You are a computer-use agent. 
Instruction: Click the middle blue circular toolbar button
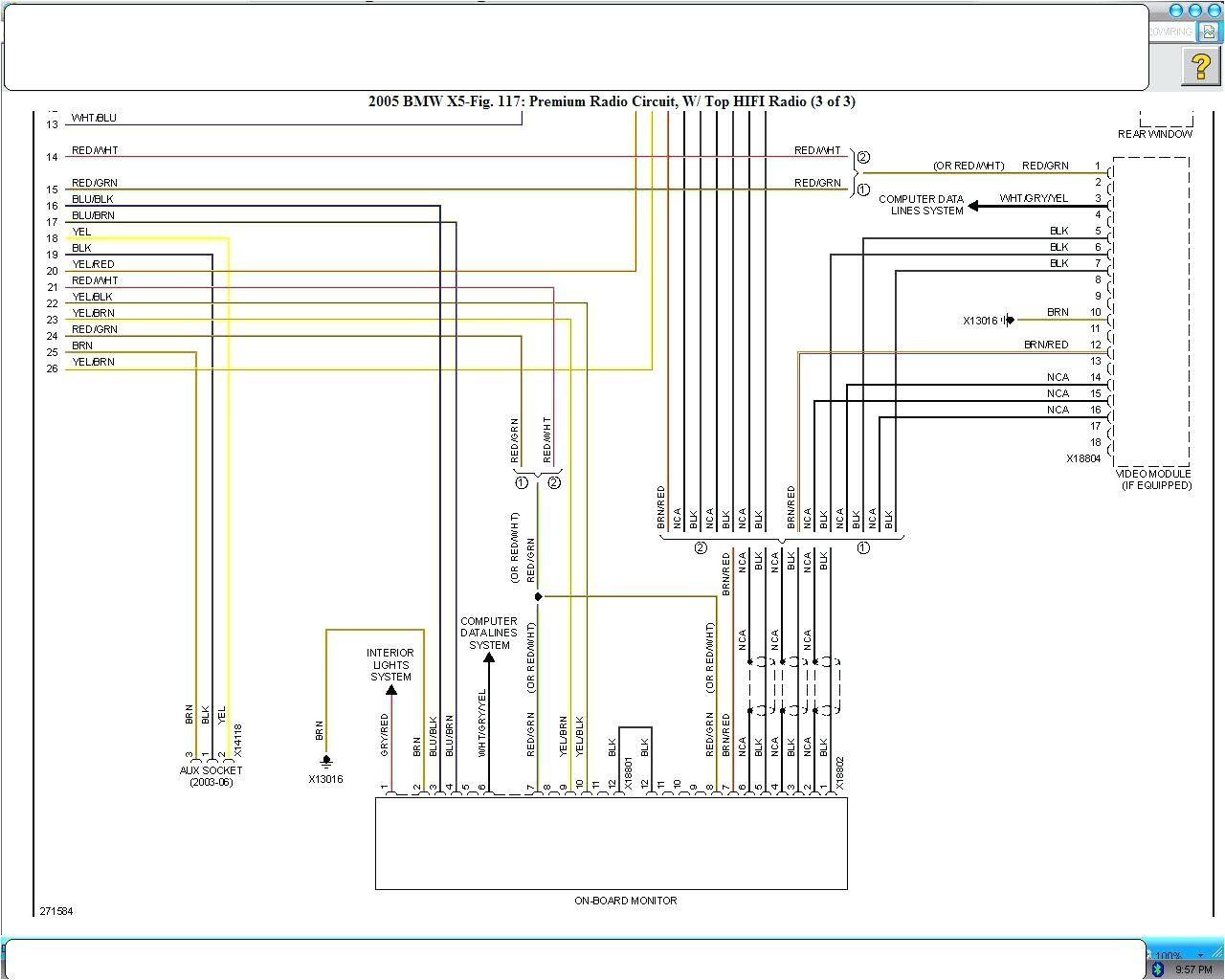(1195, 11)
